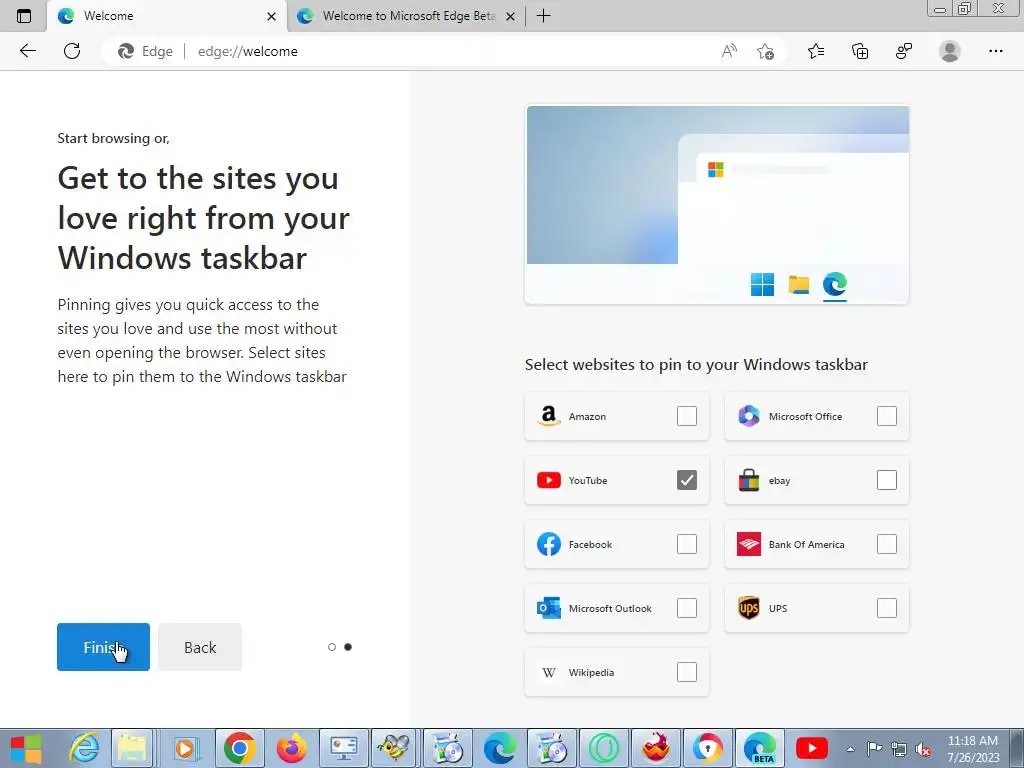Reload the welcome page
Image resolution: width=1024 pixels, height=768 pixels.
pos(72,51)
